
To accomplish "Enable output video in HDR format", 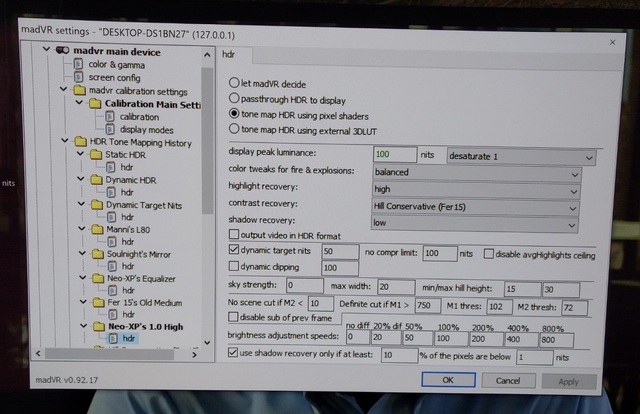I will (x=235, y=233).
